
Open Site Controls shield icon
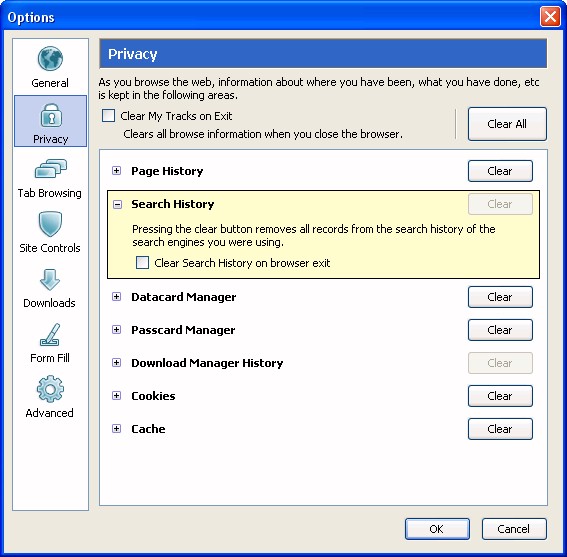pyautogui.click(x=50, y=224)
